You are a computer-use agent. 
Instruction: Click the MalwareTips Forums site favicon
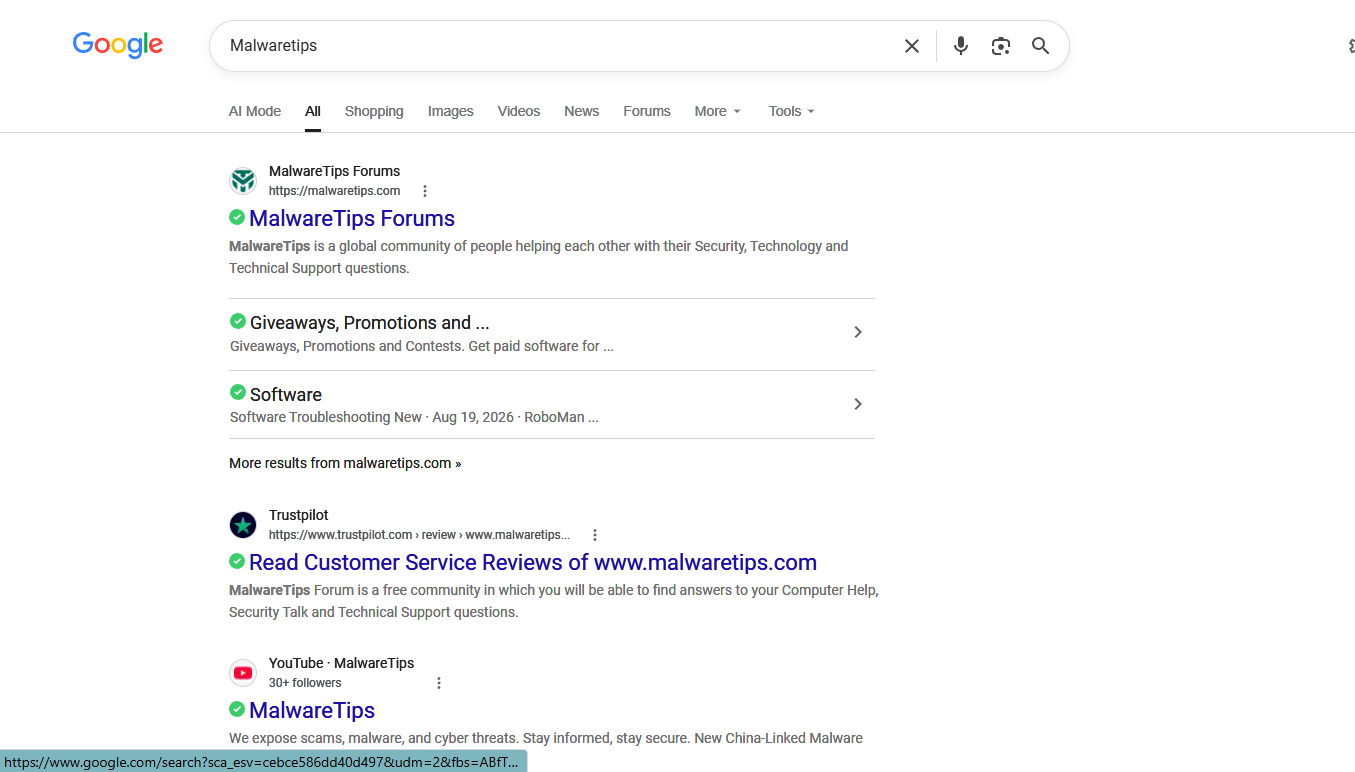pyautogui.click(x=243, y=181)
